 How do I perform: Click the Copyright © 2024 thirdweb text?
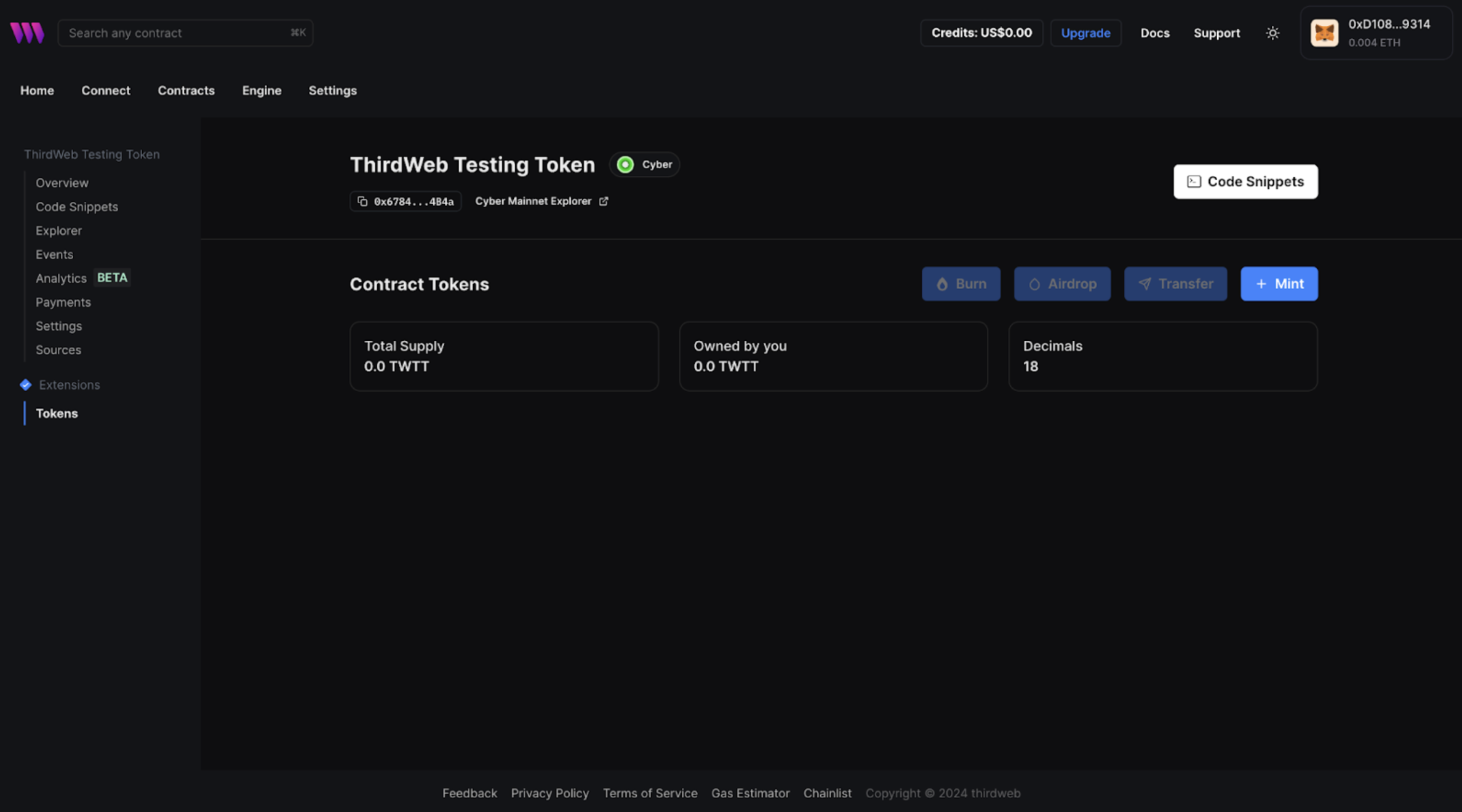click(943, 793)
